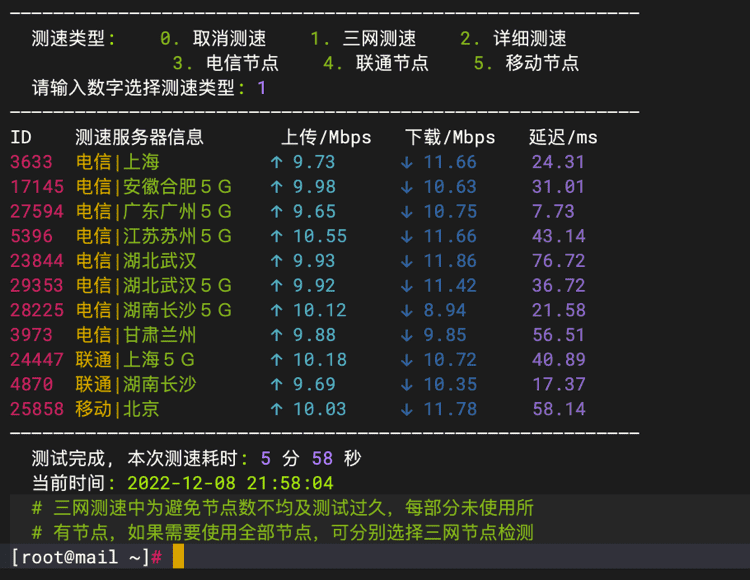Click server ID 25858
750x580 pixels.
click(37, 409)
